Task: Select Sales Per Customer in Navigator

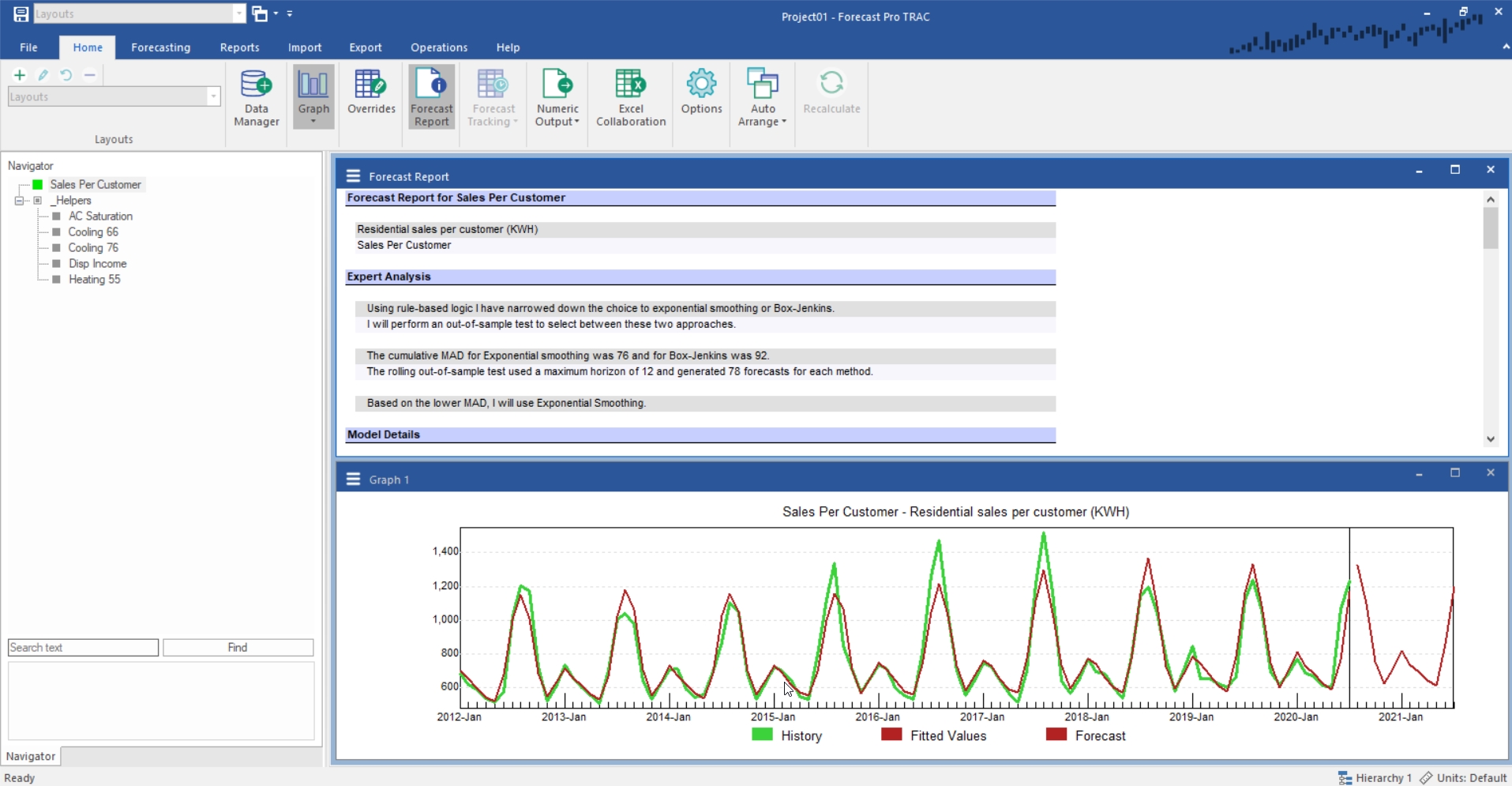Action: coord(96,184)
